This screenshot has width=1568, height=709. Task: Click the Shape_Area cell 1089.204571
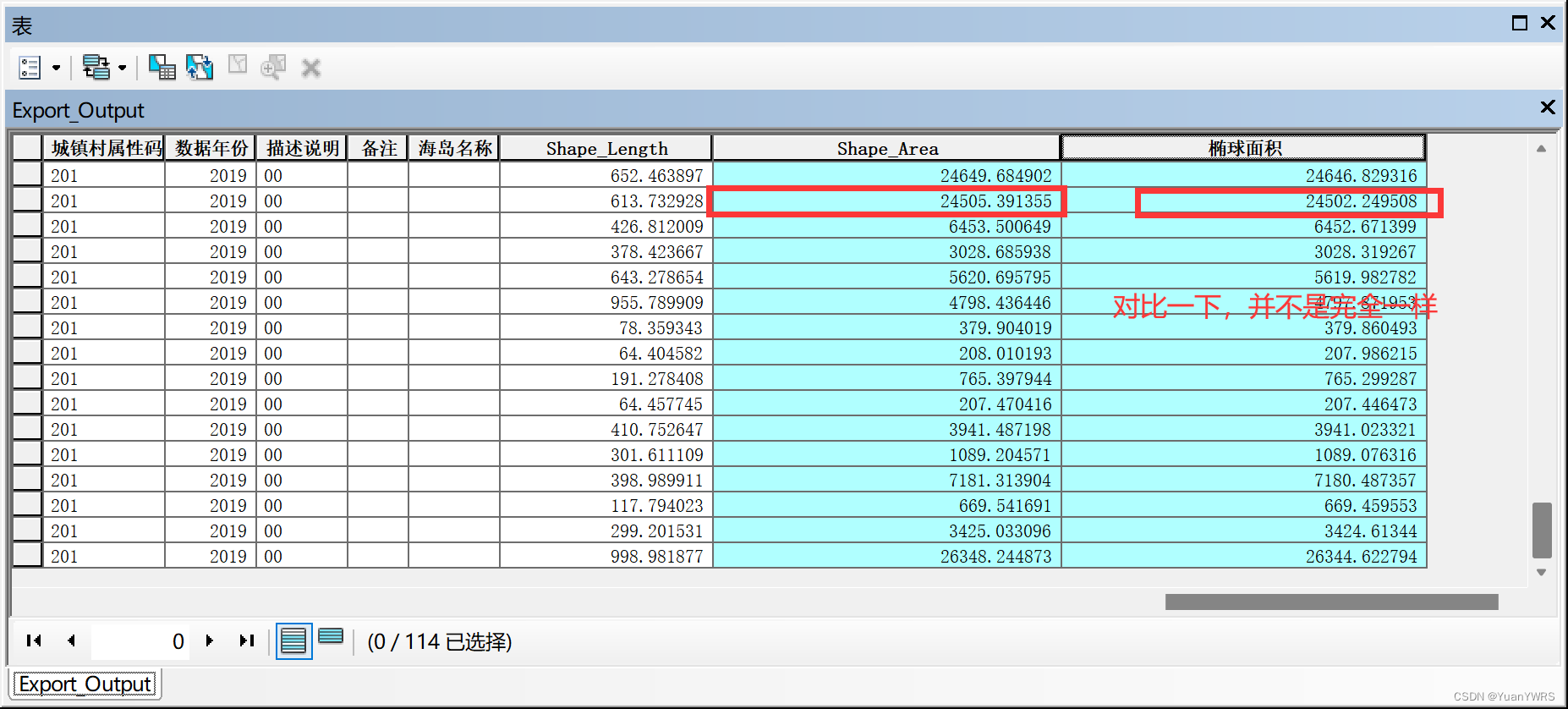887,454
